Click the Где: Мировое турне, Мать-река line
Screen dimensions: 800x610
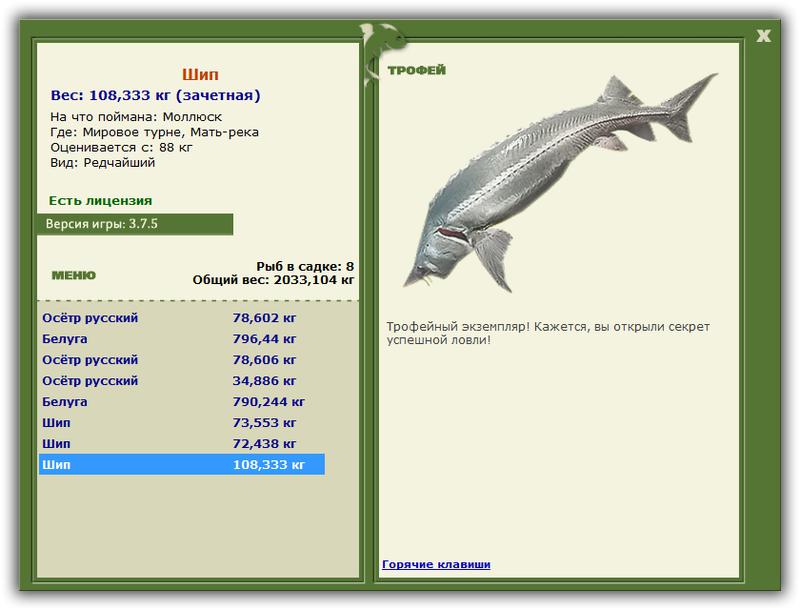click(x=155, y=132)
